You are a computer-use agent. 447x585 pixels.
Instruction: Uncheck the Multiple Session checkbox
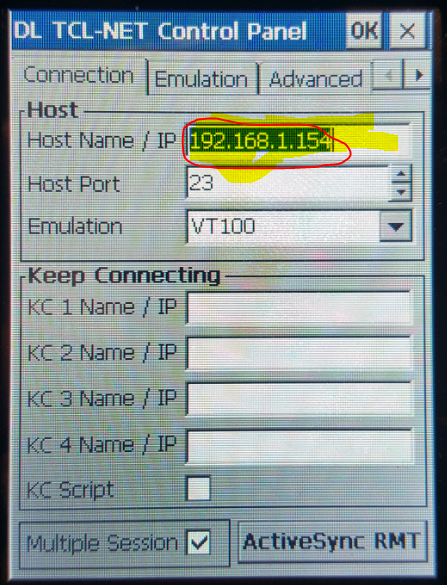pos(199,542)
